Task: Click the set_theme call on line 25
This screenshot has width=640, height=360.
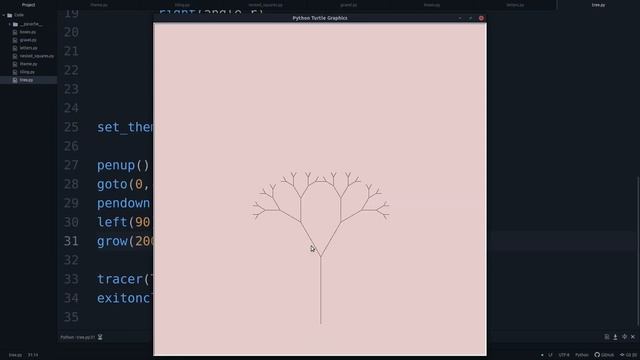Action: (125, 127)
